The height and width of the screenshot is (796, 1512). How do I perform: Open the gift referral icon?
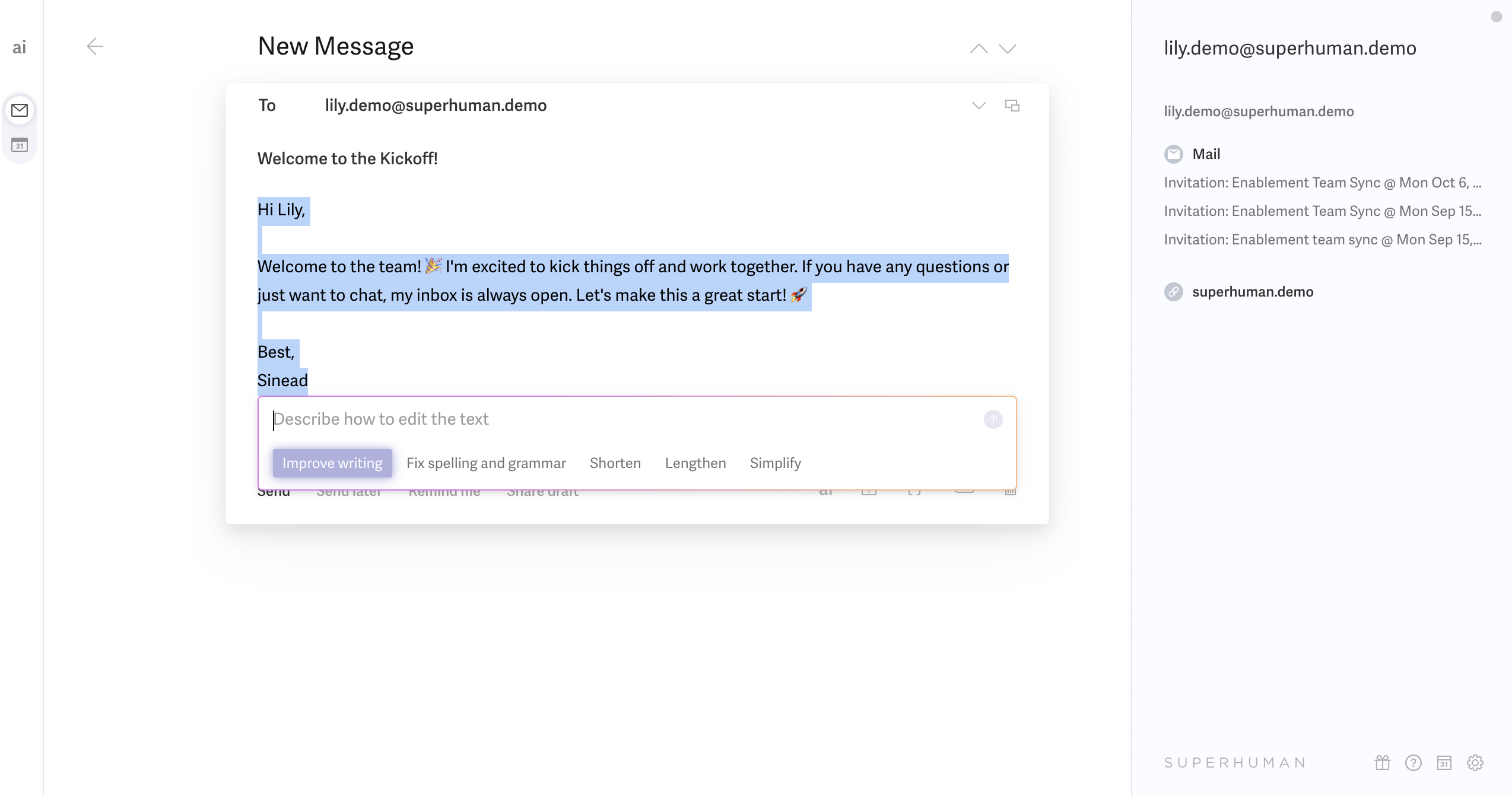tap(1383, 762)
